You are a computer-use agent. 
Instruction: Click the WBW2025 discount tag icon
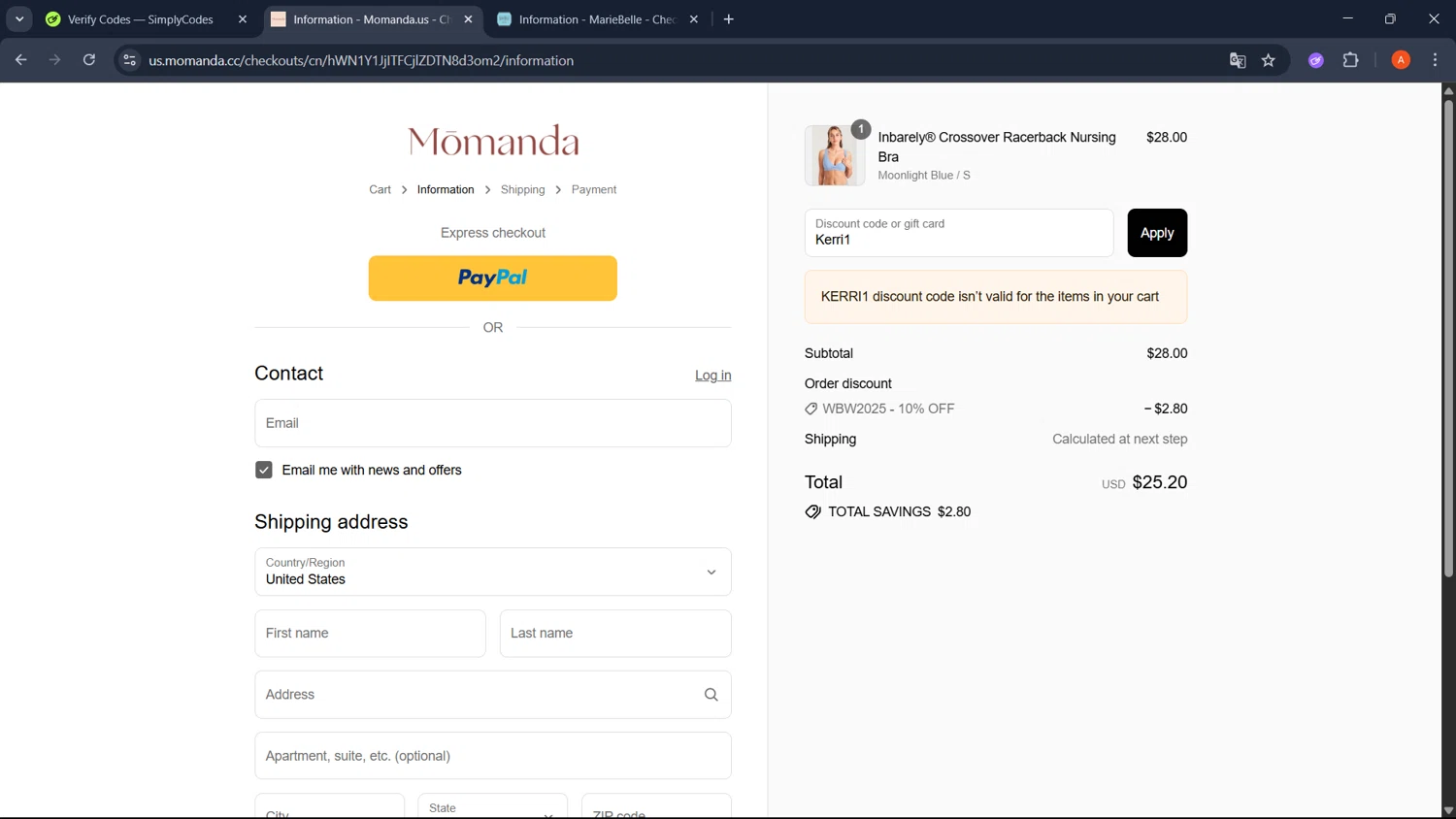click(811, 409)
